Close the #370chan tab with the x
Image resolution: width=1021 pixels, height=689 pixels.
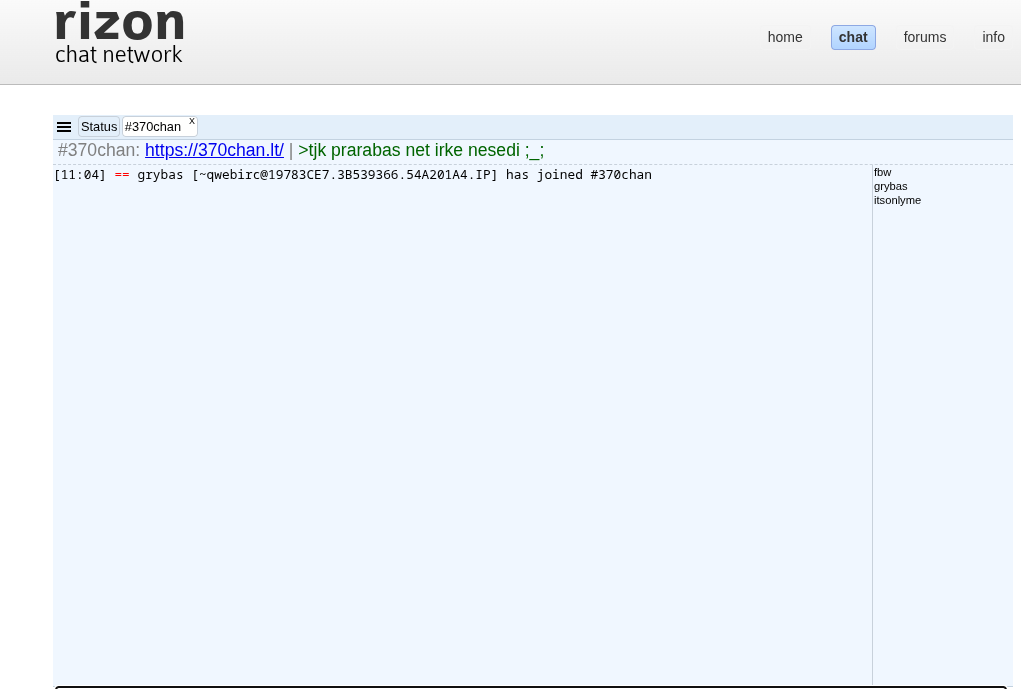[x=192, y=121]
